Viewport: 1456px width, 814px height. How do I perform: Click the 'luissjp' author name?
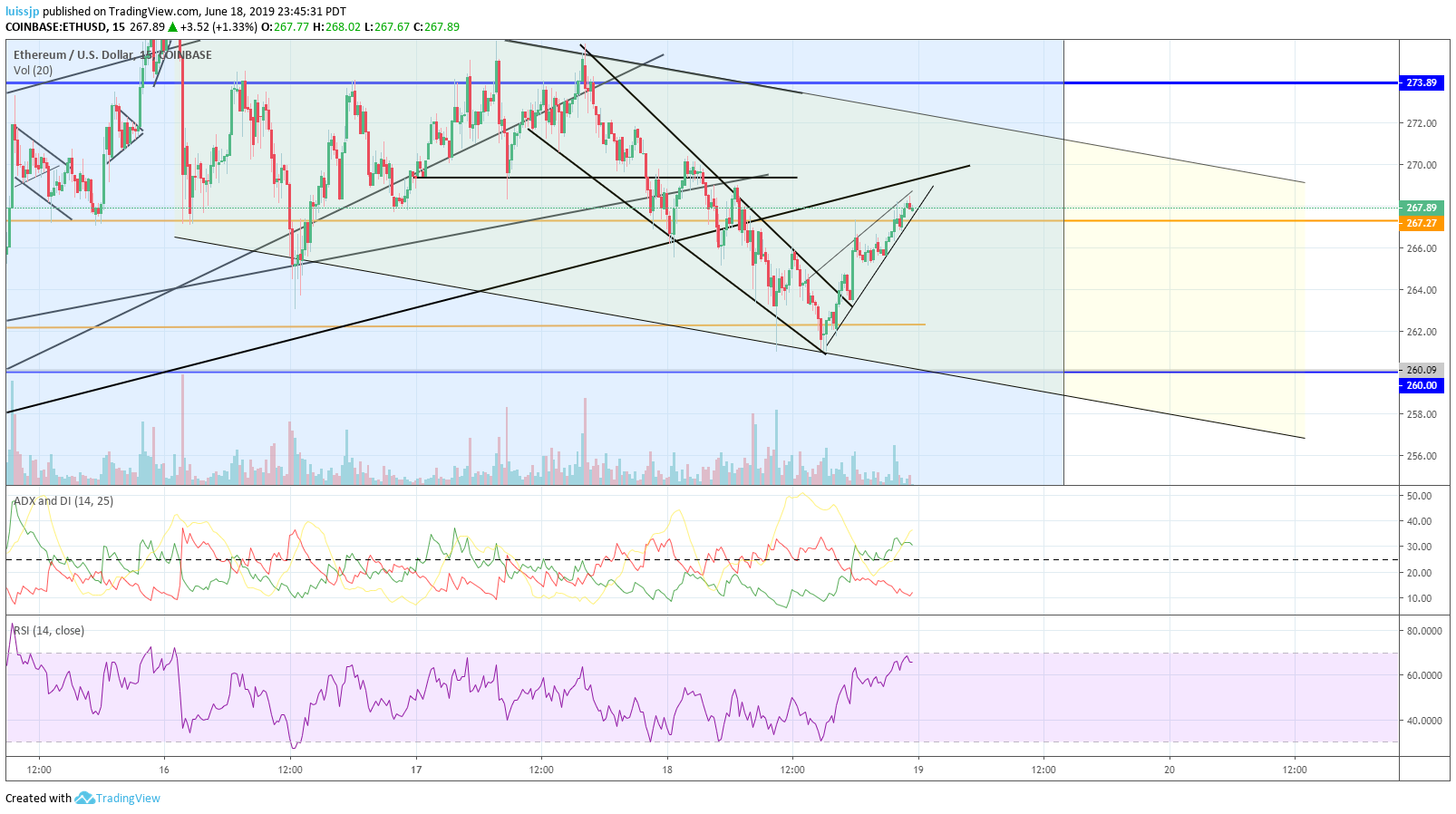point(23,11)
